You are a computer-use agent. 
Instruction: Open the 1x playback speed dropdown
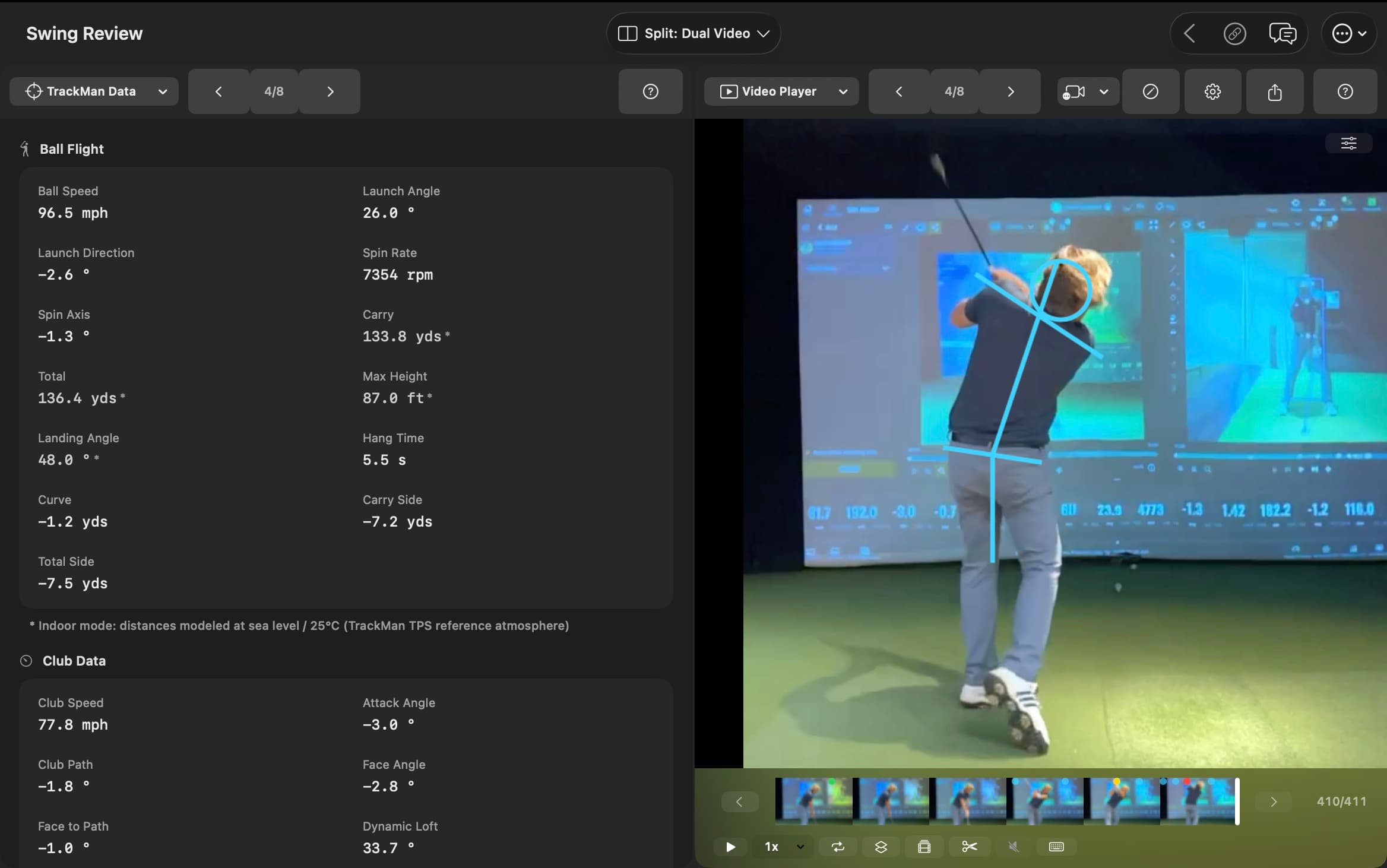point(784,847)
